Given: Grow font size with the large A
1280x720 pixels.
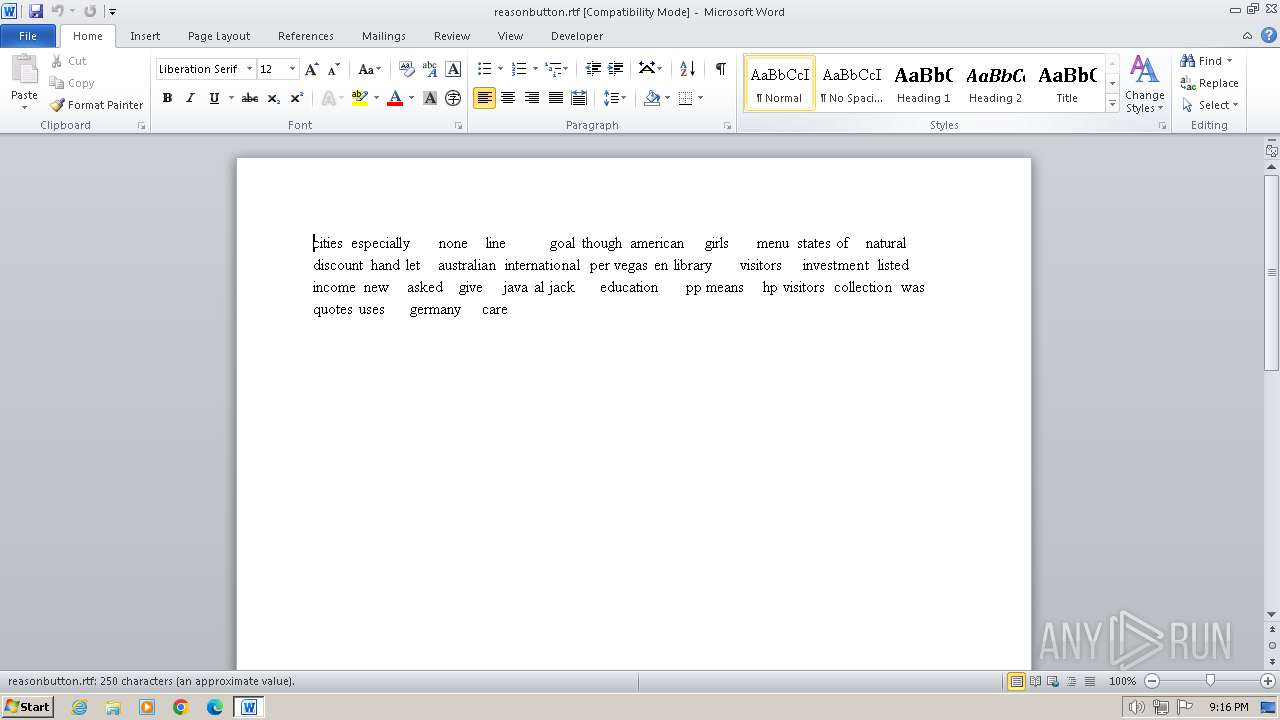Looking at the screenshot, I should (x=312, y=69).
